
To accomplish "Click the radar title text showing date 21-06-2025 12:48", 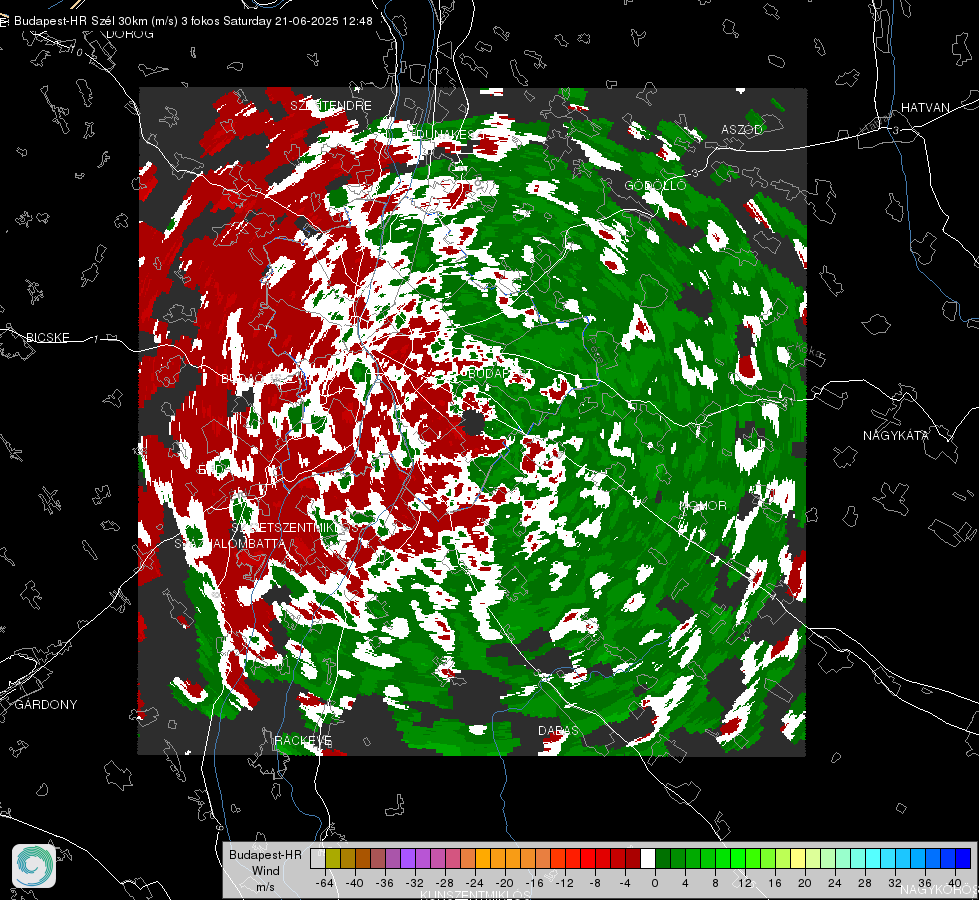I will [x=193, y=21].
